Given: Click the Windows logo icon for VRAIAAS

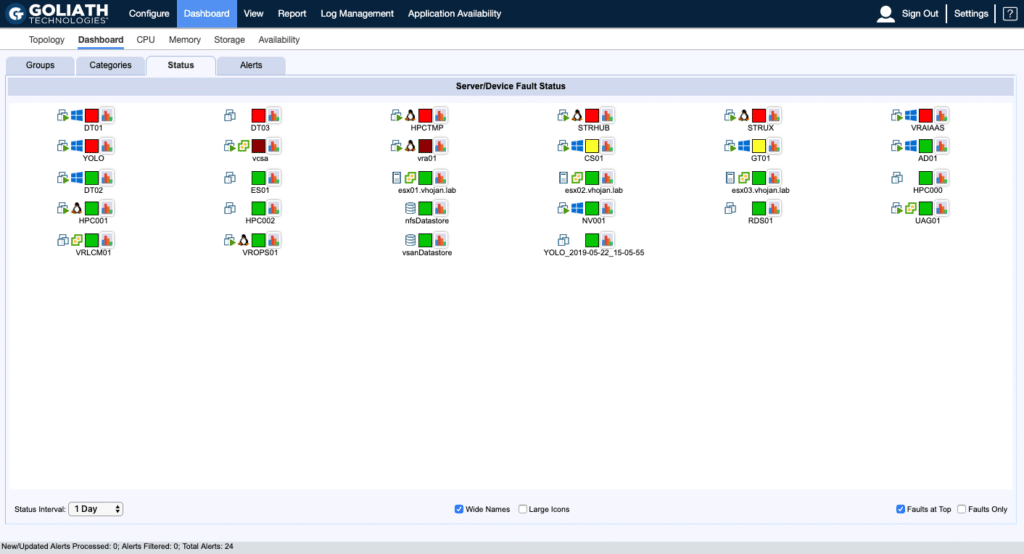Looking at the screenshot, I should (x=910, y=116).
